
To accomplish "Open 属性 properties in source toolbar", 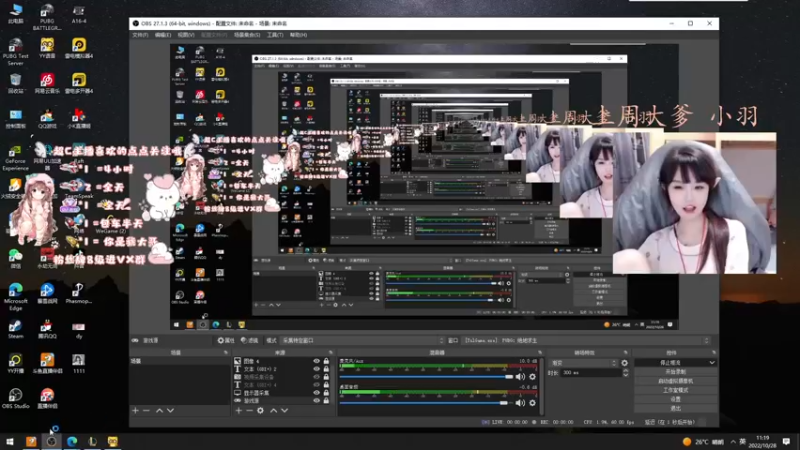I will pyautogui.click(x=225, y=340).
